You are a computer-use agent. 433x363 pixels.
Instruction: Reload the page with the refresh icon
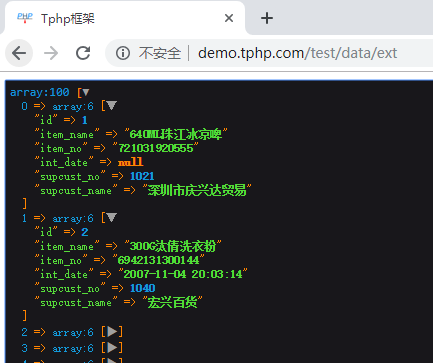click(83, 53)
